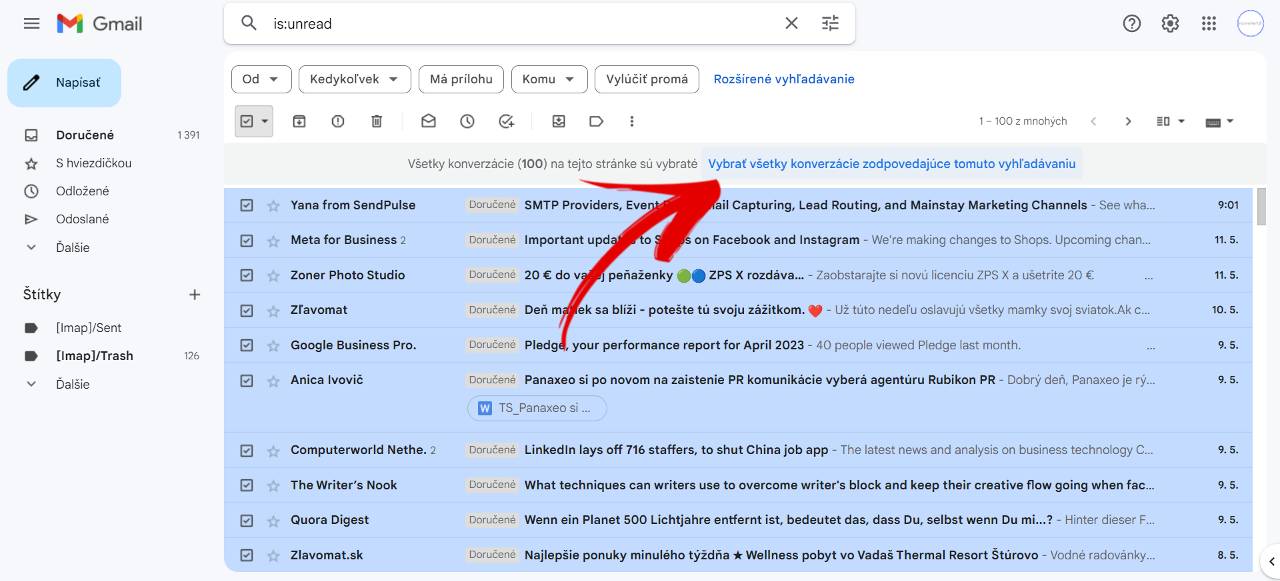This screenshot has height=581, width=1280.
Task: Click the search magnifier icon
Action: [249, 23]
